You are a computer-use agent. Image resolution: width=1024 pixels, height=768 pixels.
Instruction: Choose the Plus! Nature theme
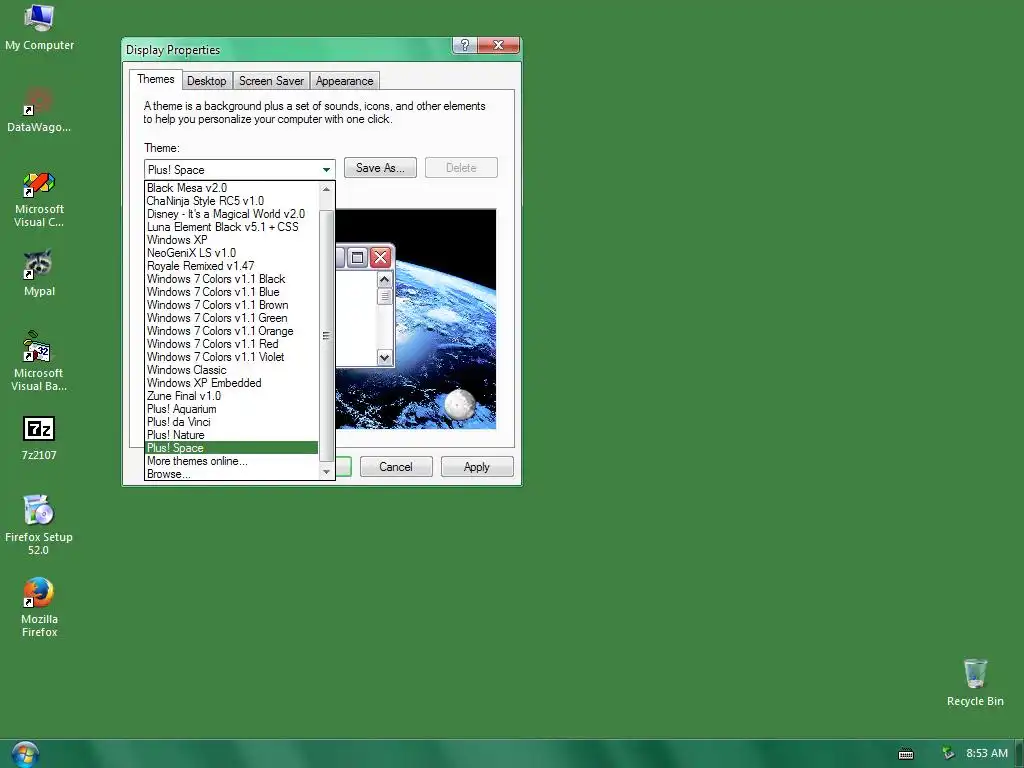pyautogui.click(x=231, y=436)
